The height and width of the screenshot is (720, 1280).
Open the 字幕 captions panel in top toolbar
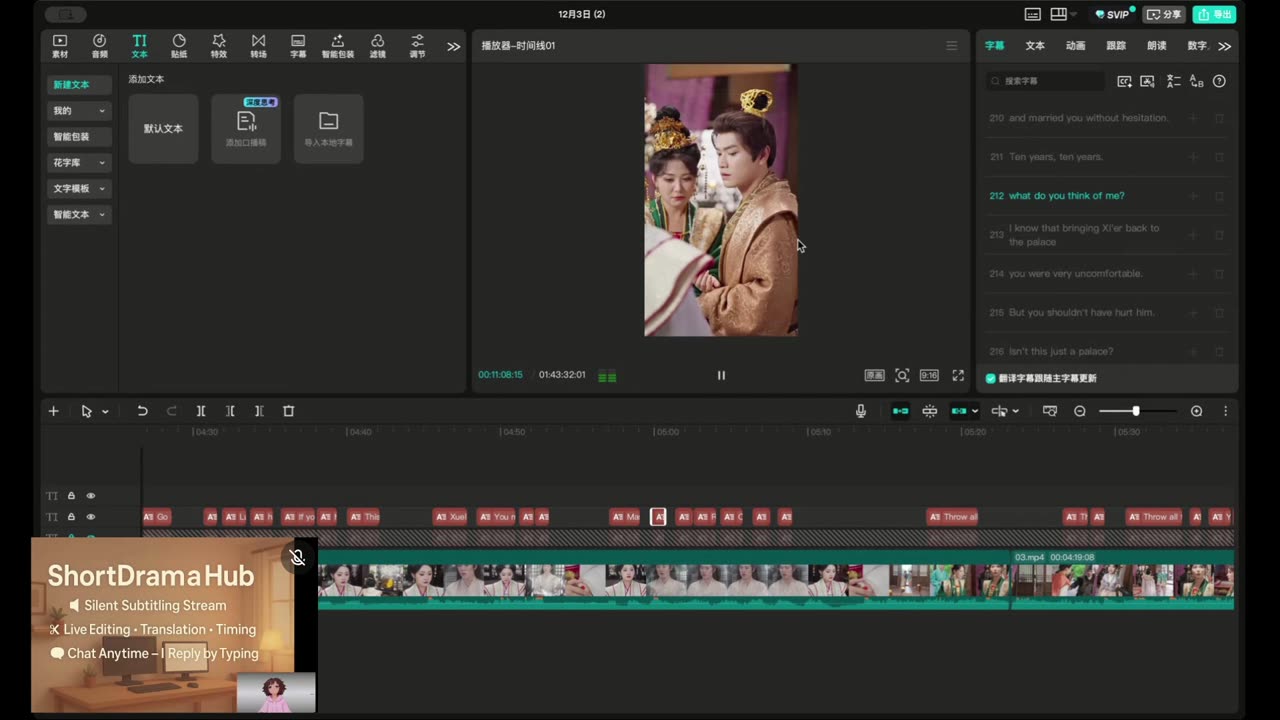click(298, 45)
